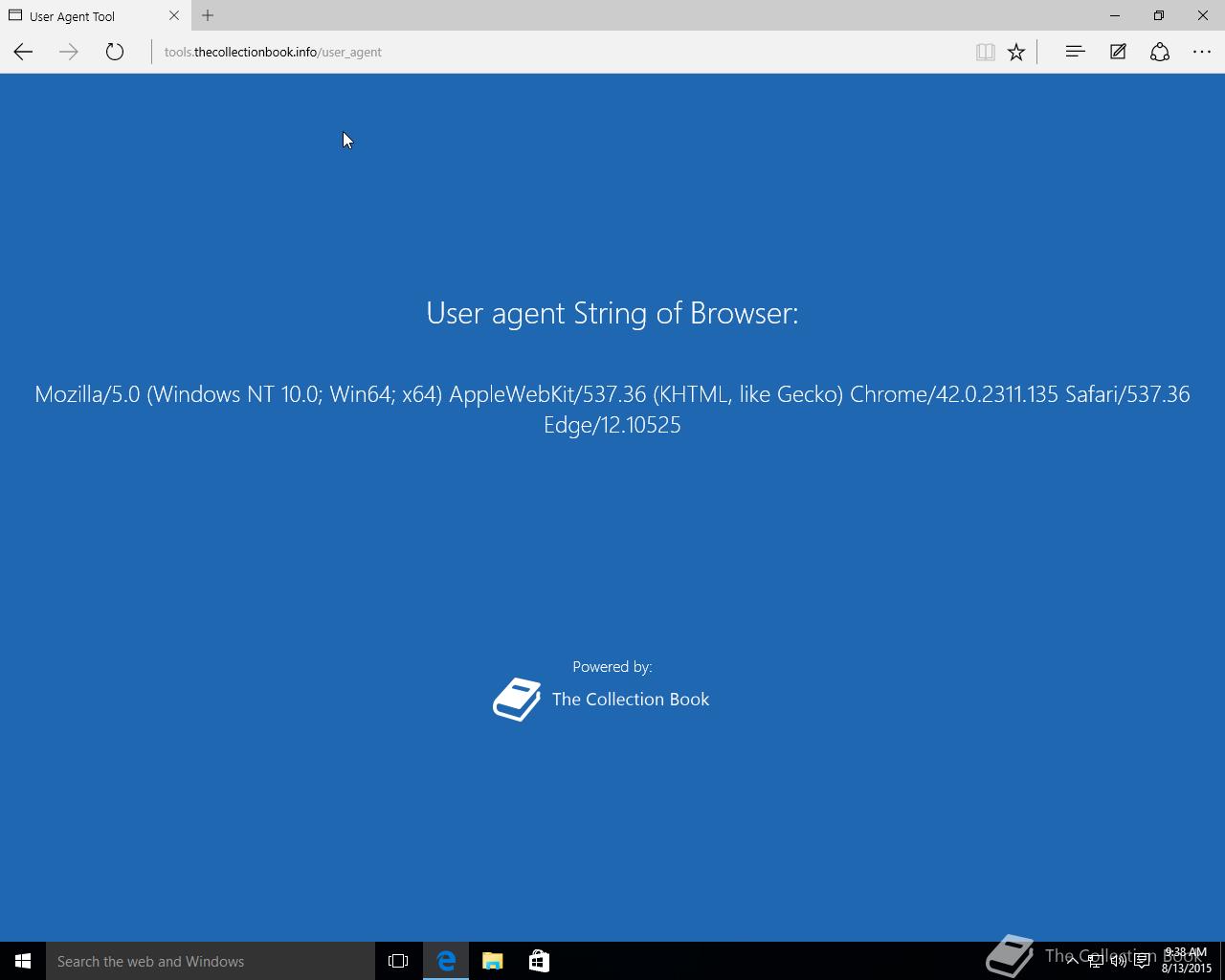
Task: Select the User Agent Tool tab
Action: click(94, 15)
